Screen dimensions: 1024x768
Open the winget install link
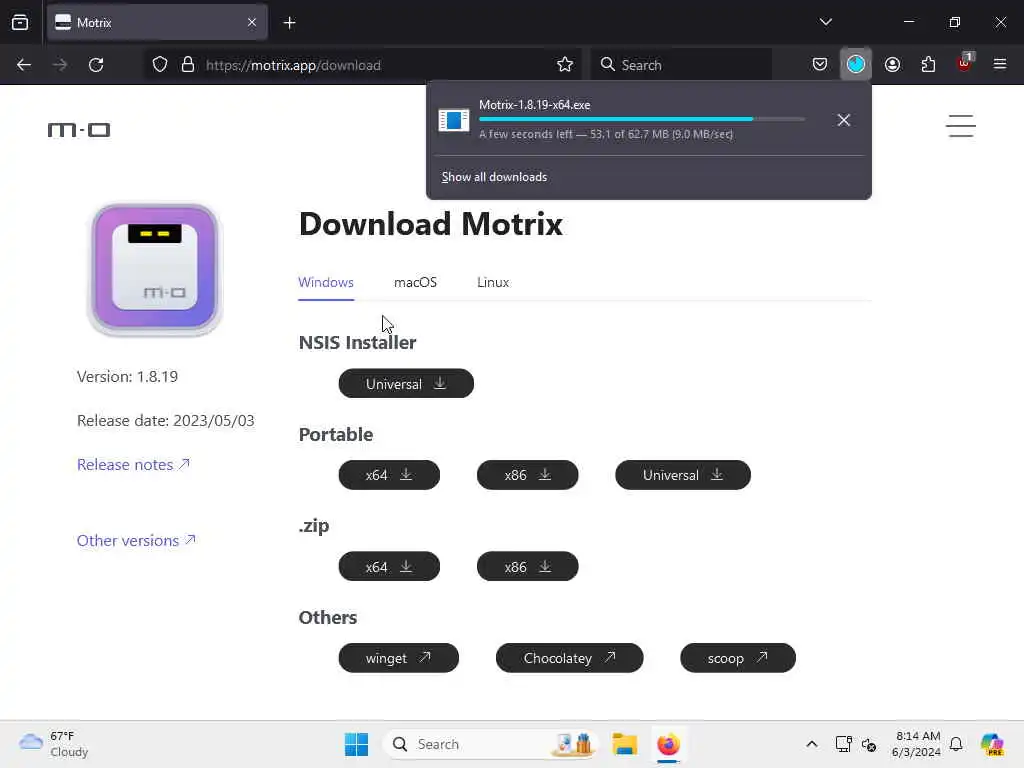(398, 658)
